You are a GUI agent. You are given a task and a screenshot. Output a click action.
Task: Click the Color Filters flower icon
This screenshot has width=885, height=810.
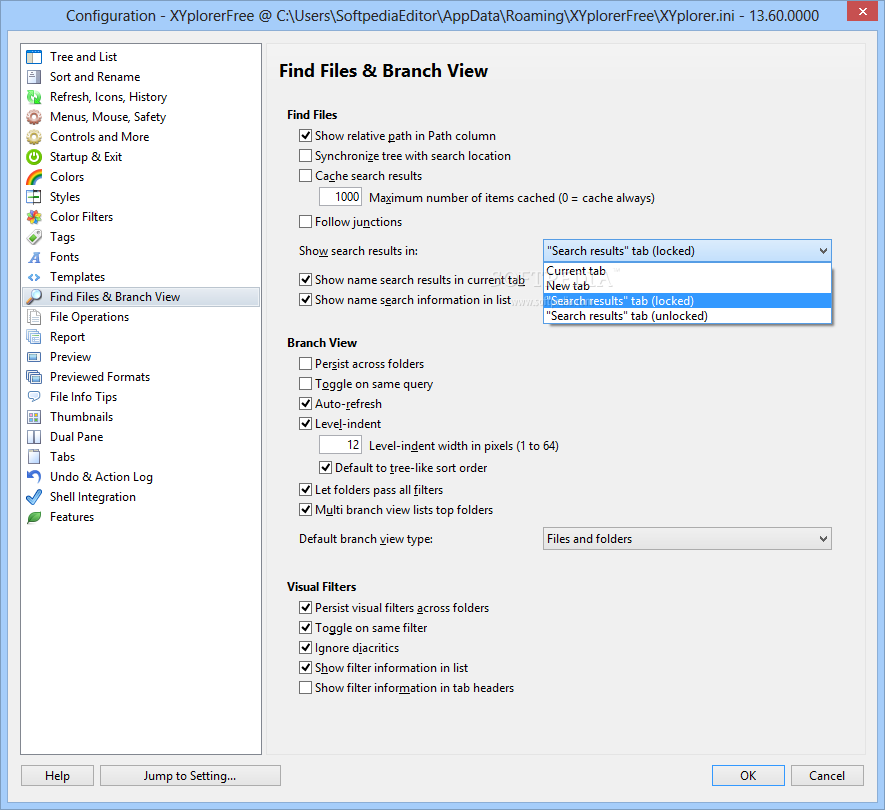34,217
